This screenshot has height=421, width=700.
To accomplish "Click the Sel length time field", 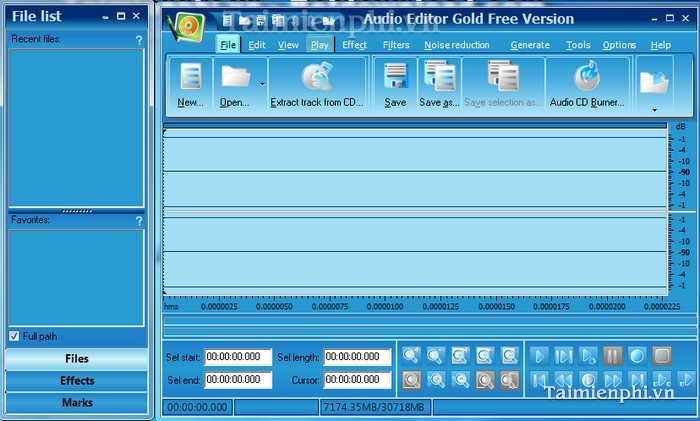I will click(357, 357).
